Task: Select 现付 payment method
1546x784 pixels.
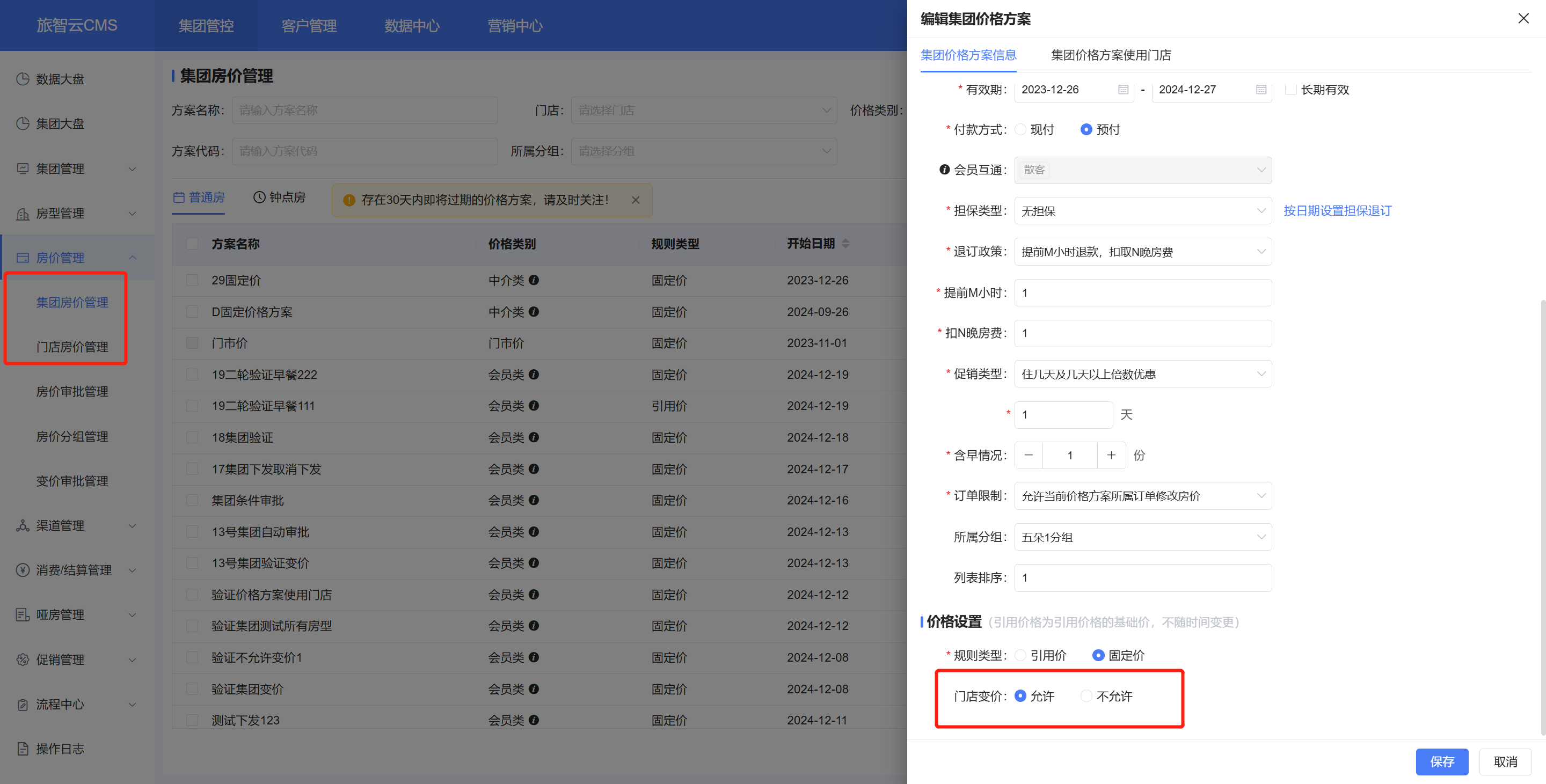Action: click(1020, 129)
